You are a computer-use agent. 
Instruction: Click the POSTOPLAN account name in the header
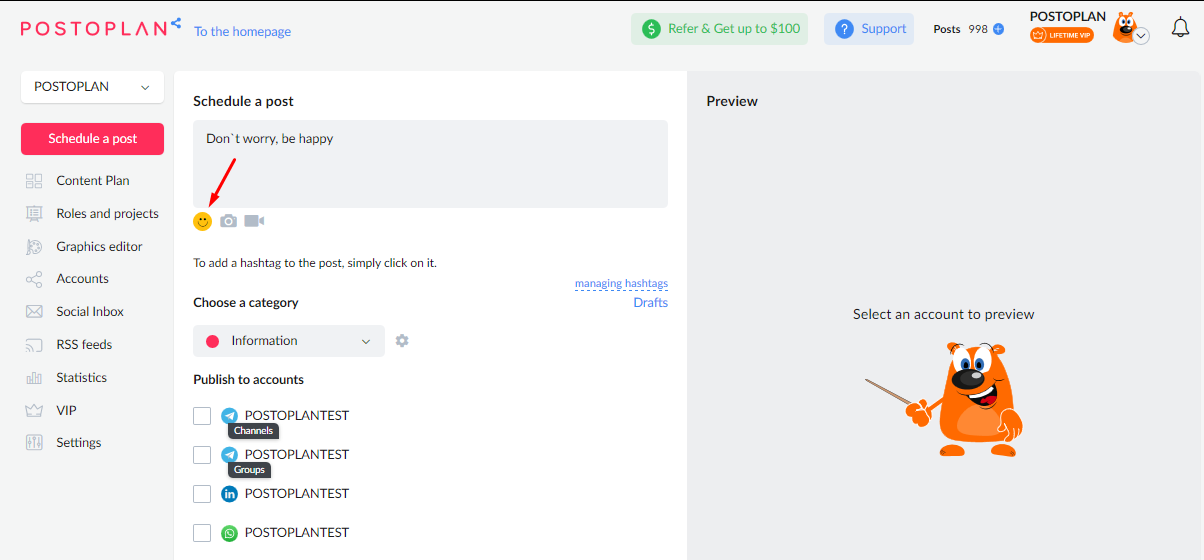(x=1068, y=17)
